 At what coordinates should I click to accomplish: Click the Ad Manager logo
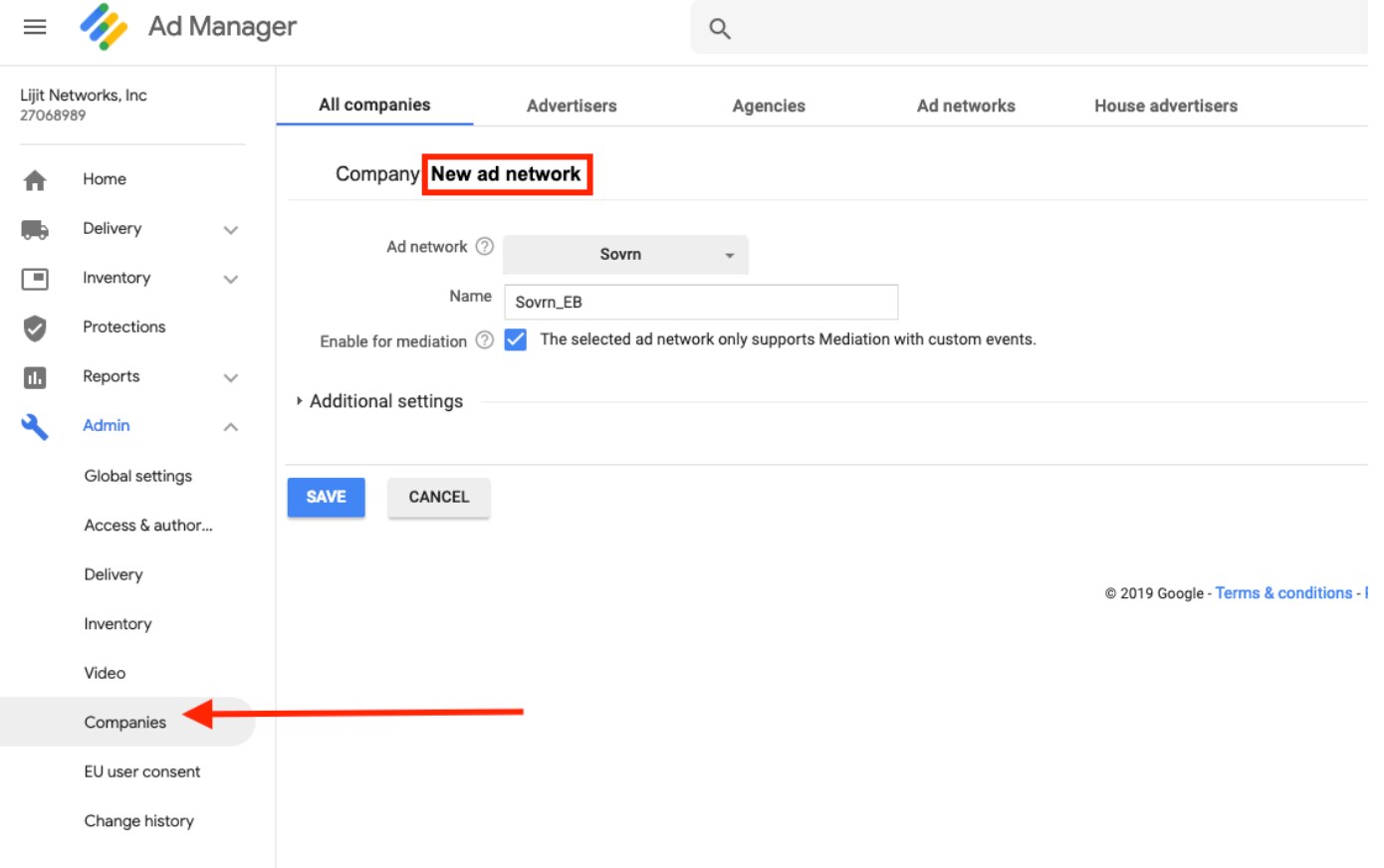[104, 27]
